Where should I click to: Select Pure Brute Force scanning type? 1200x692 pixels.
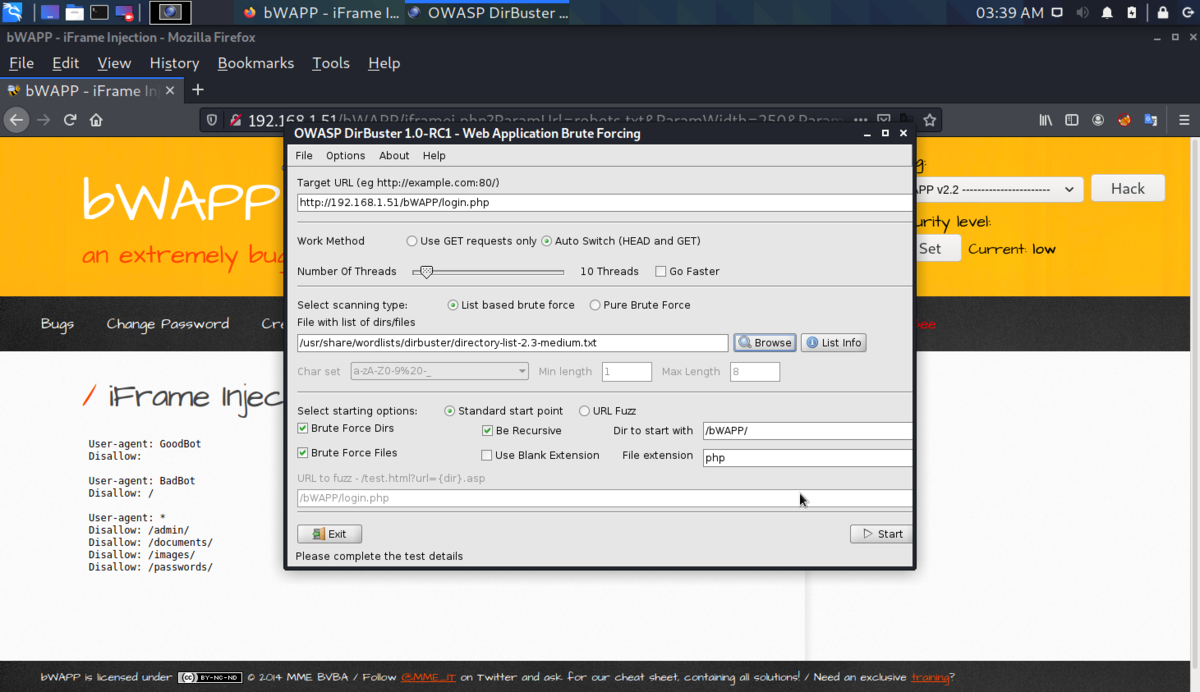[x=595, y=305]
